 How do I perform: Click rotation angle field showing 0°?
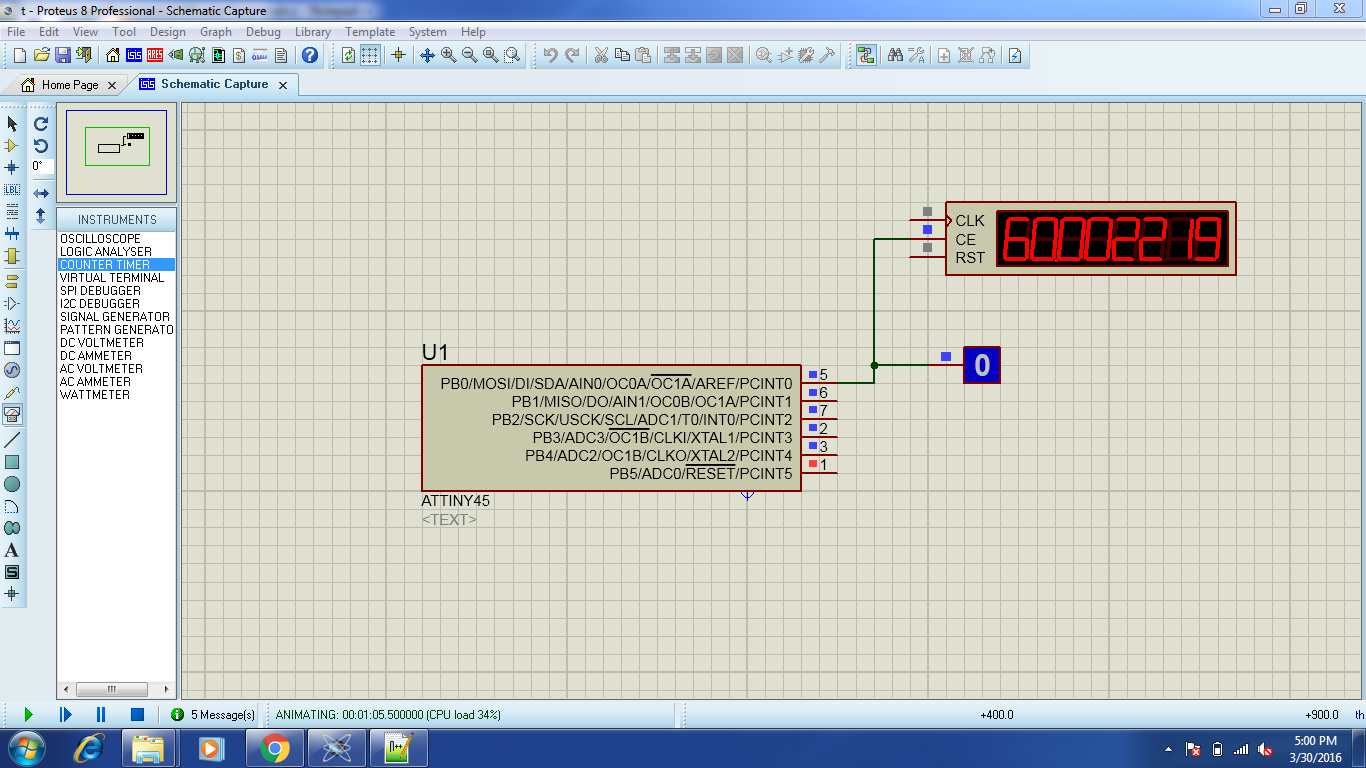pos(41,167)
